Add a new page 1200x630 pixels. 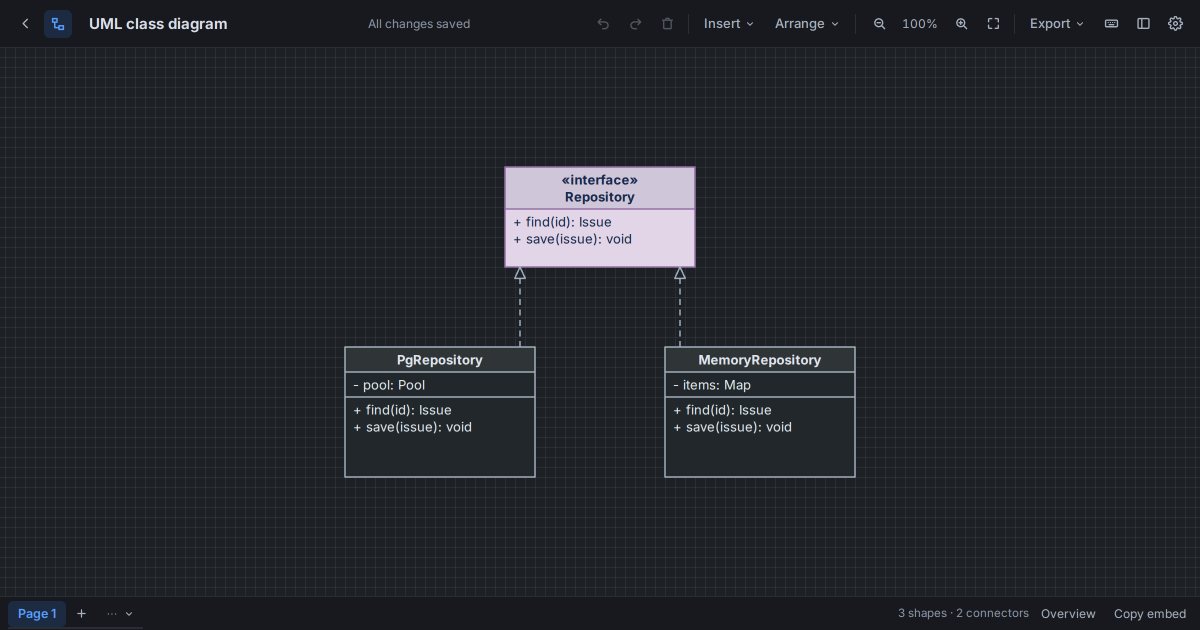(x=82, y=614)
